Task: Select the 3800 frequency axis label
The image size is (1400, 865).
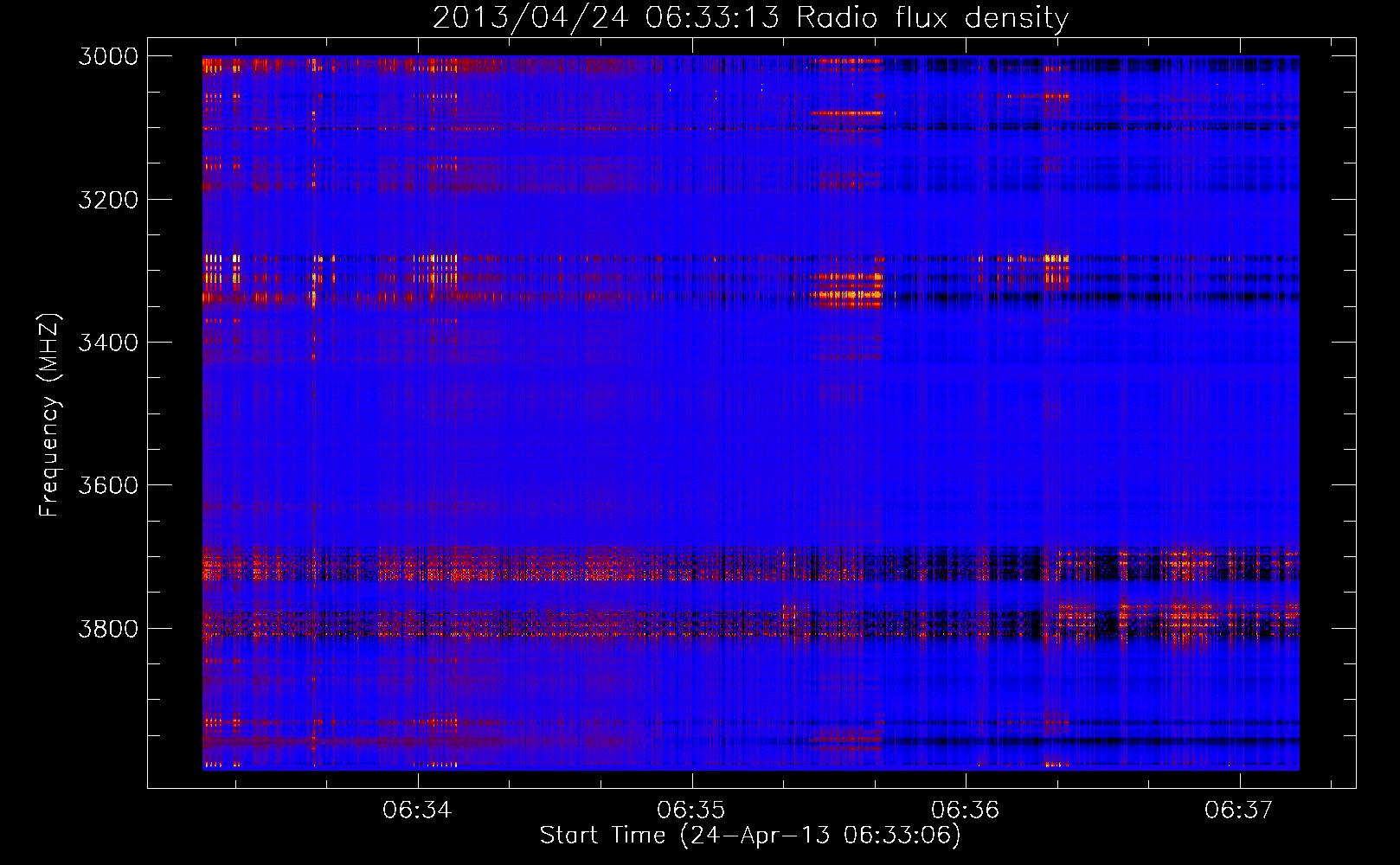Action: pyautogui.click(x=108, y=628)
